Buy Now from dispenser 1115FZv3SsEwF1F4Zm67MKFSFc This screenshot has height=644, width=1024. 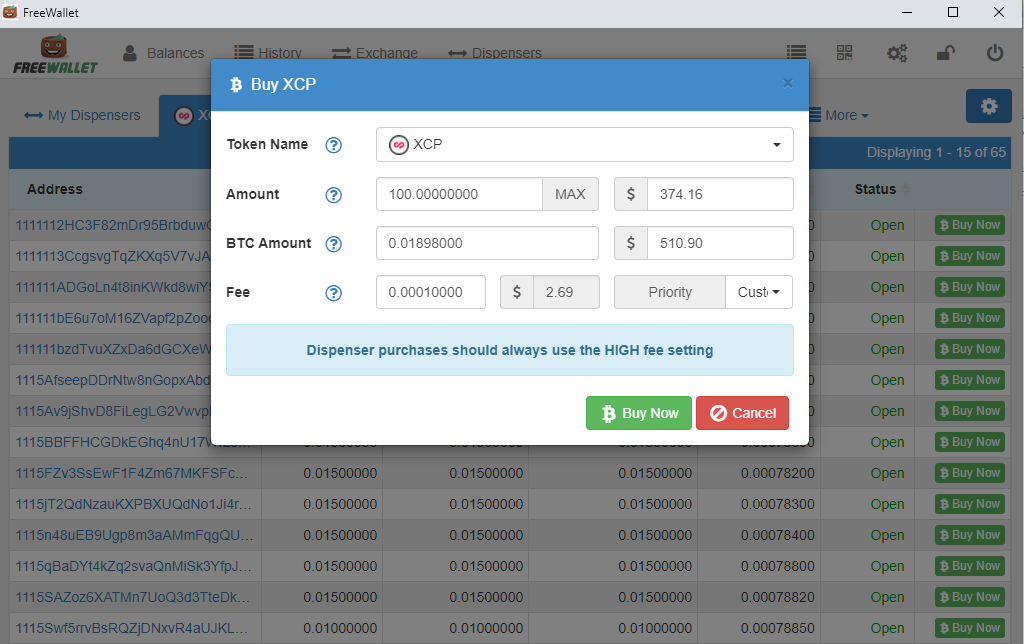click(969, 473)
